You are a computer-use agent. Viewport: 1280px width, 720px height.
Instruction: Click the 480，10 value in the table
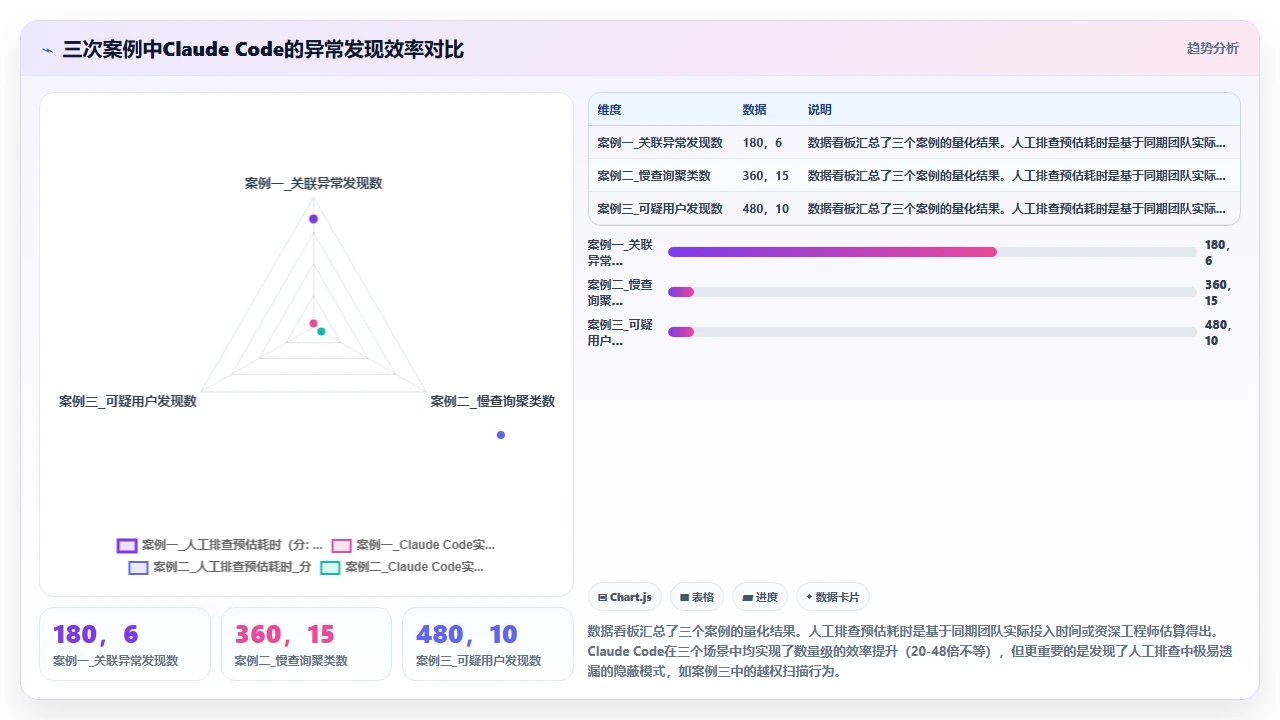pyautogui.click(x=766, y=209)
